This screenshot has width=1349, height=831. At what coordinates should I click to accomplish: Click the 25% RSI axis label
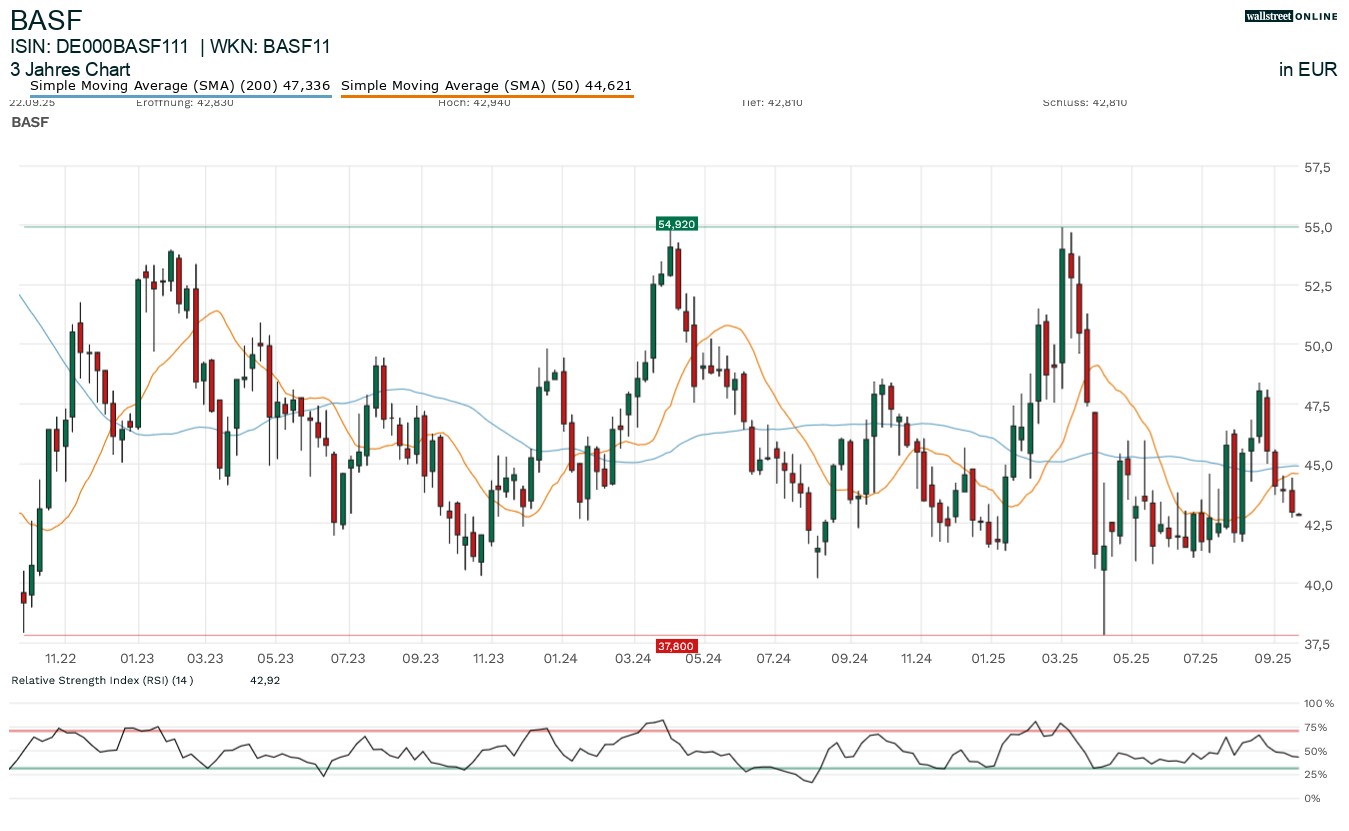tap(1316, 775)
